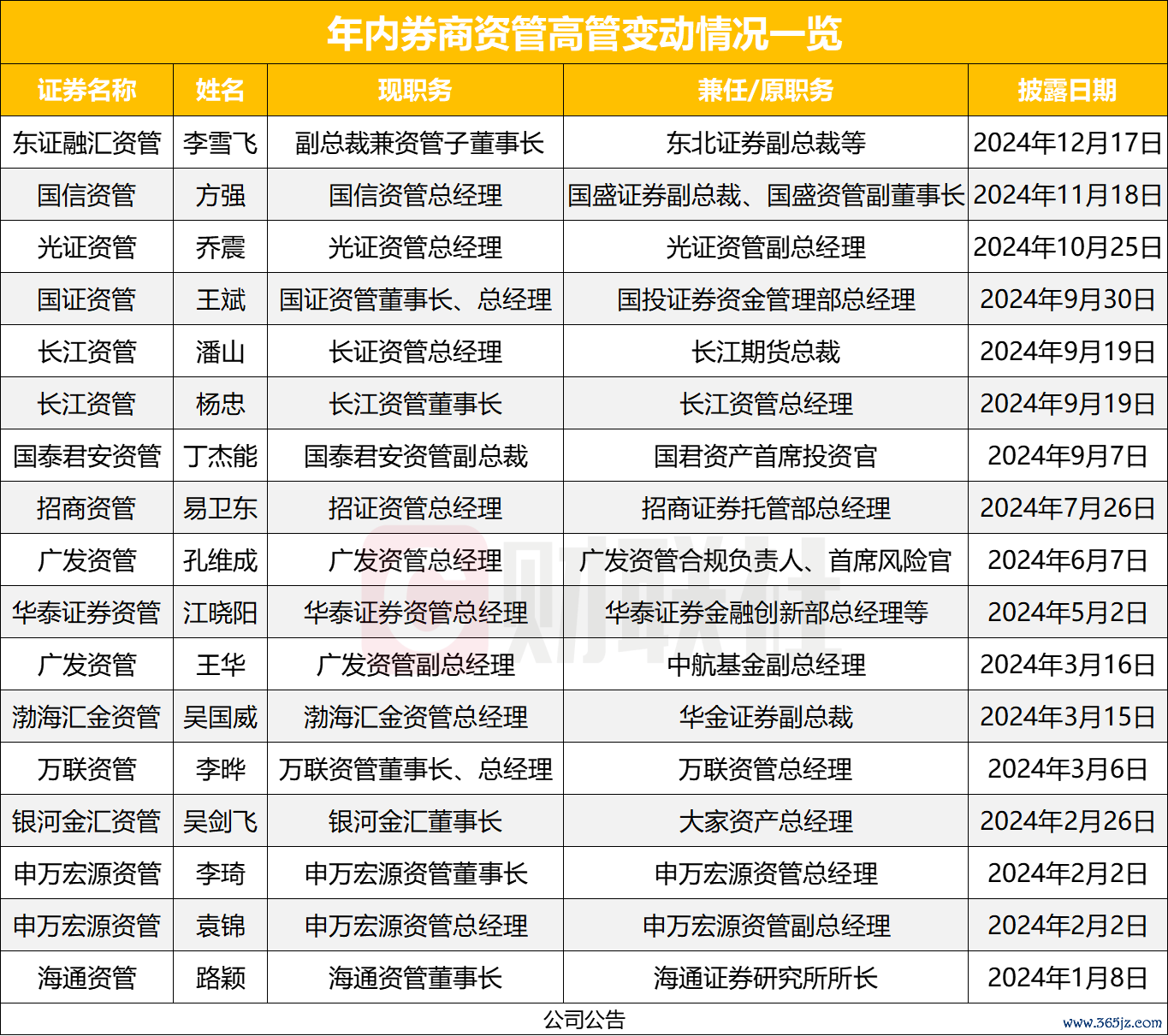Screen dimensions: 1168x1036
Task: Click the name 李雪飞
Action: click(220, 143)
